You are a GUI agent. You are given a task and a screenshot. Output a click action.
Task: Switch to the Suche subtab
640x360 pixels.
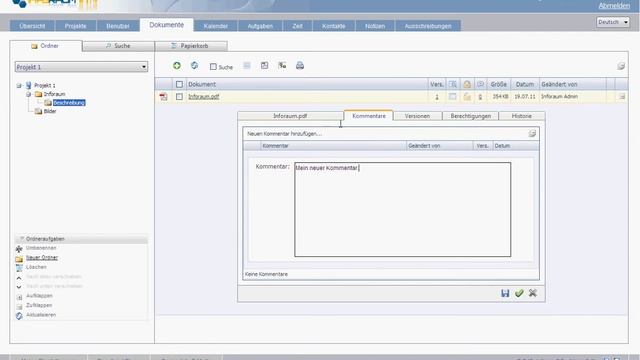click(118, 46)
